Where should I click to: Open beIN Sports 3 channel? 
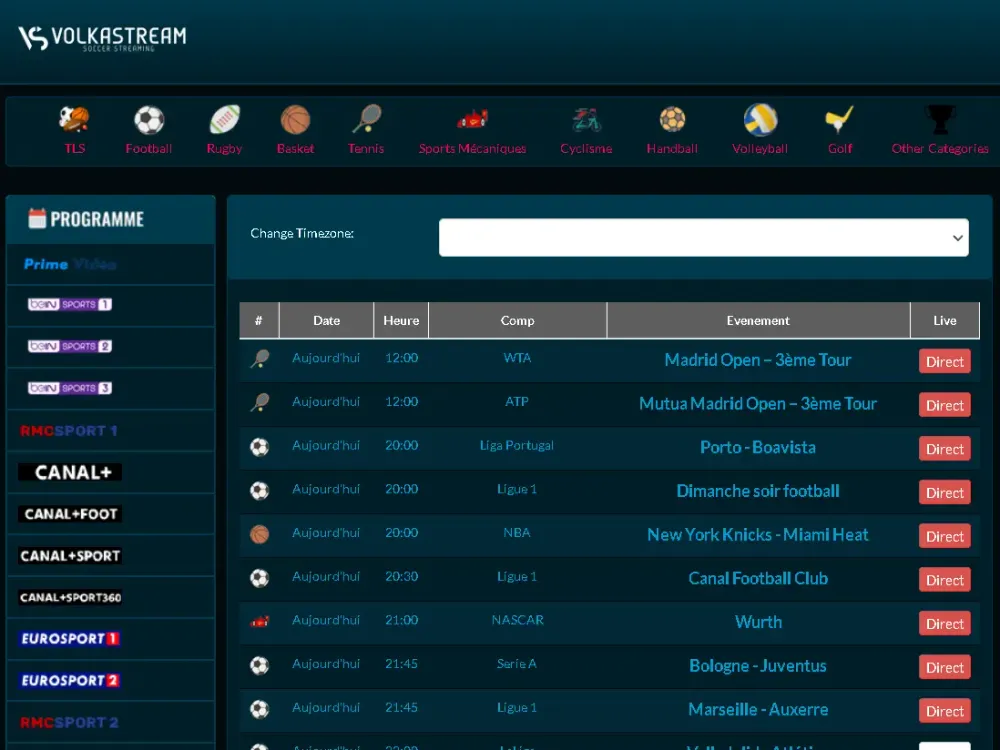point(70,388)
